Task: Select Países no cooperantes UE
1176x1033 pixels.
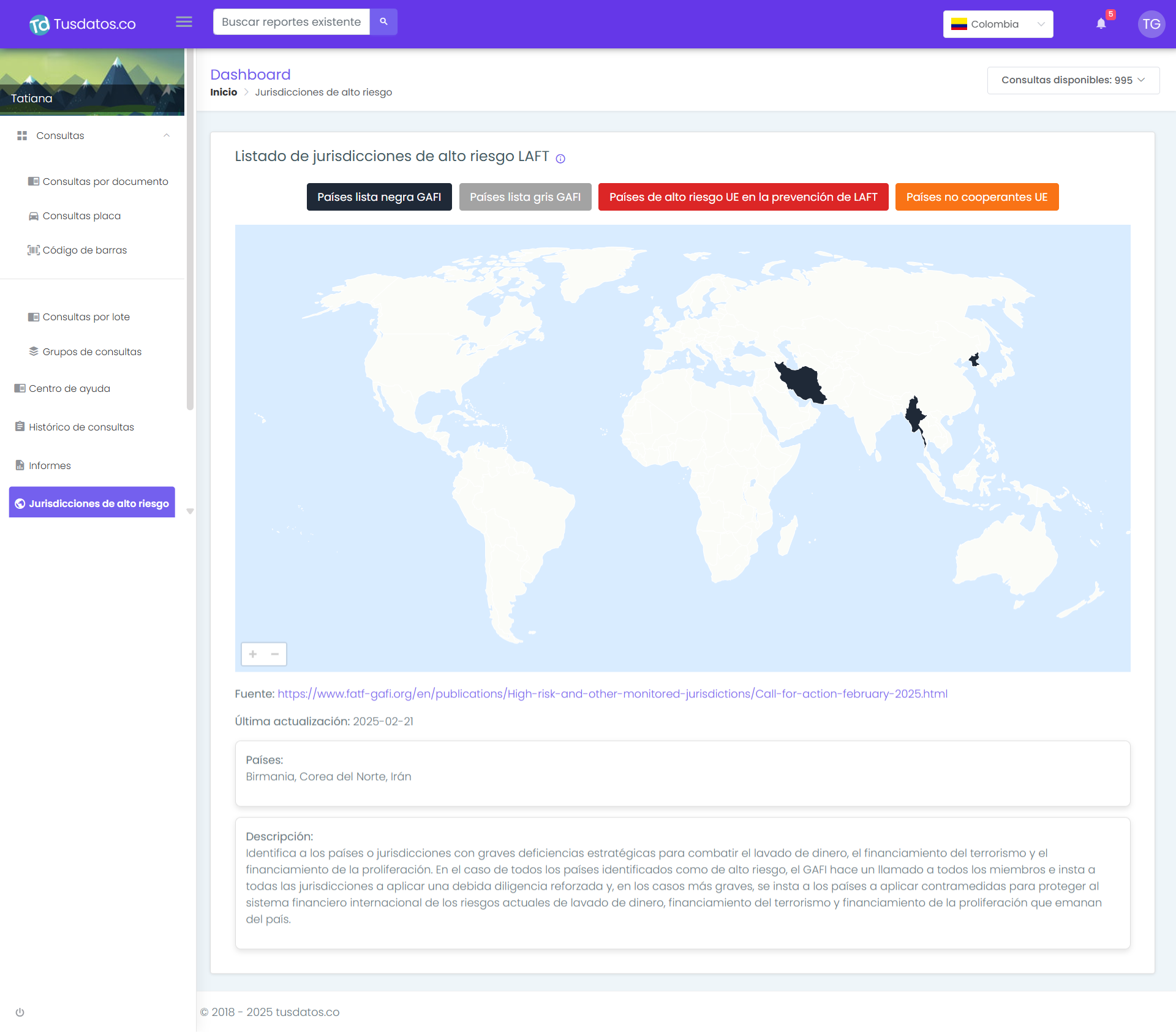Action: click(976, 197)
